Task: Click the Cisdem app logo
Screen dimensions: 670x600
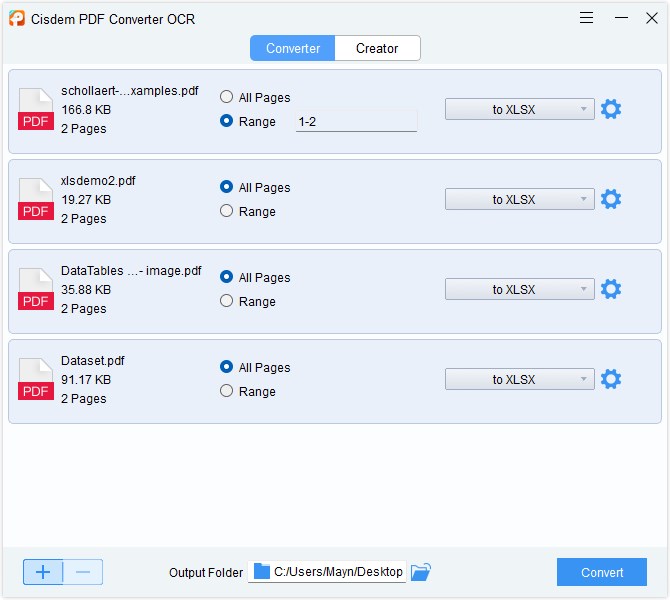Action: coord(17,18)
